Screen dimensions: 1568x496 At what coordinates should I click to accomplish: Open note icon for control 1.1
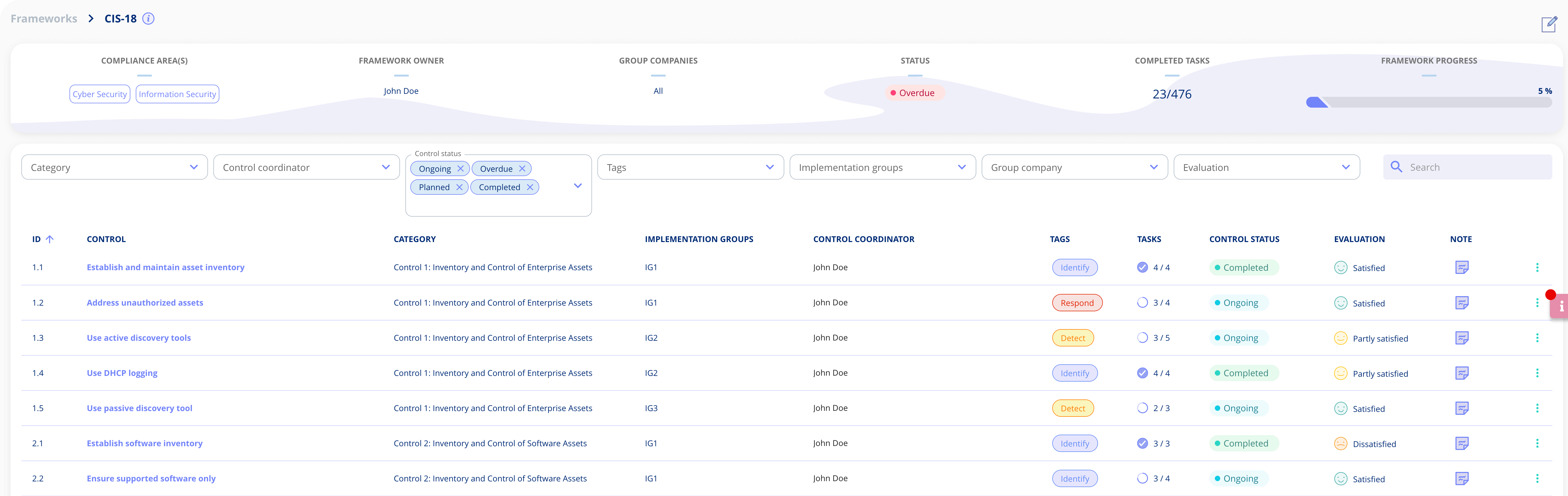point(1461,267)
